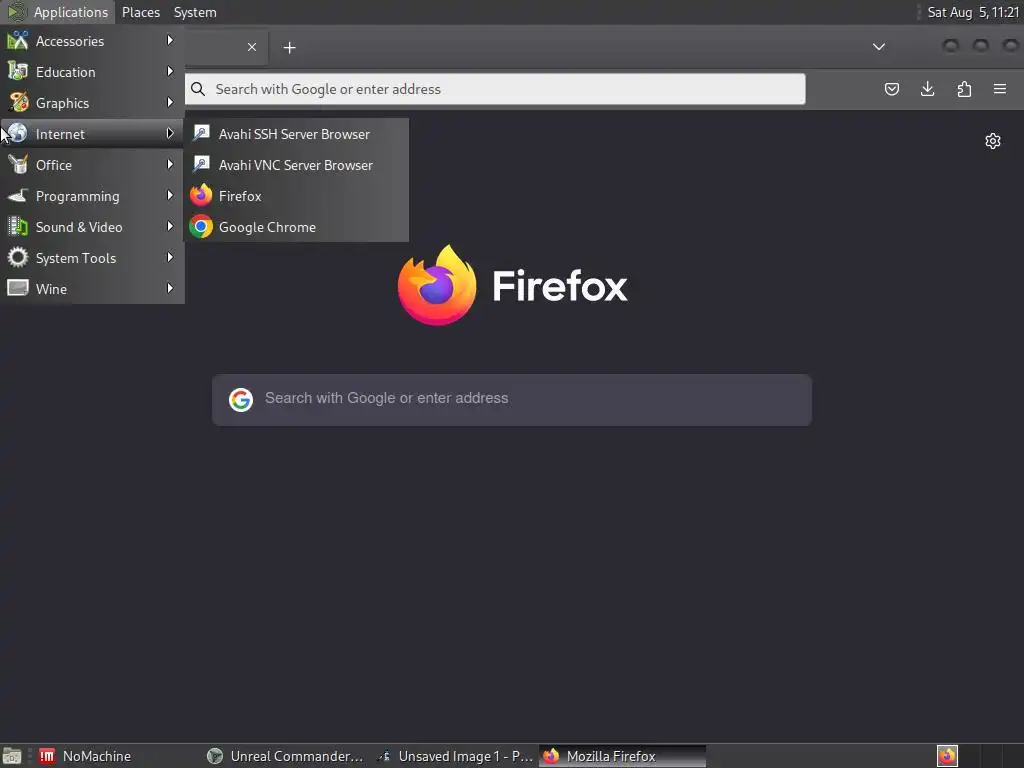
Task: Click the Avahi VNC Server icon
Action: pyautogui.click(x=201, y=165)
